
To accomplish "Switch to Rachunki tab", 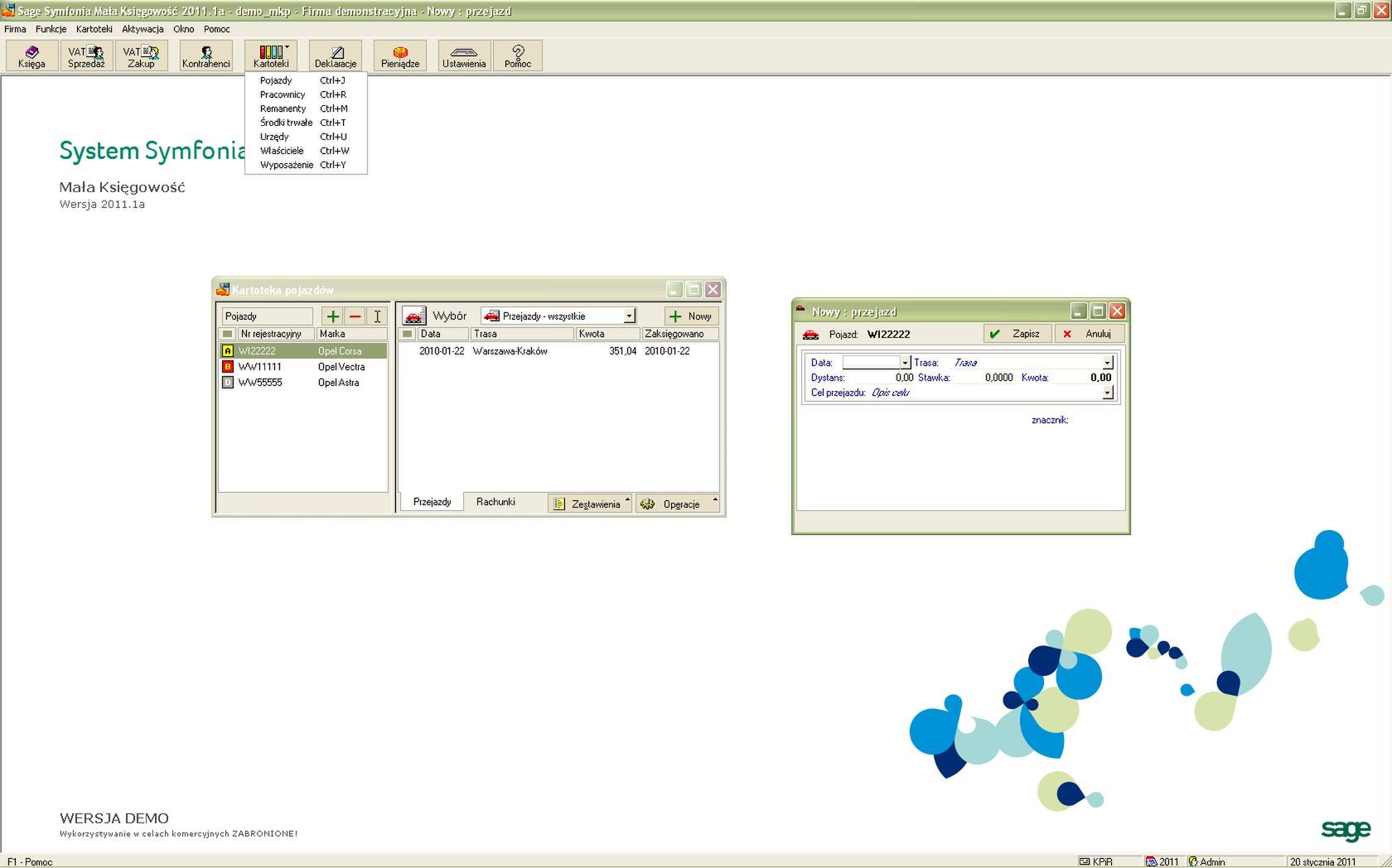I will coord(495,502).
